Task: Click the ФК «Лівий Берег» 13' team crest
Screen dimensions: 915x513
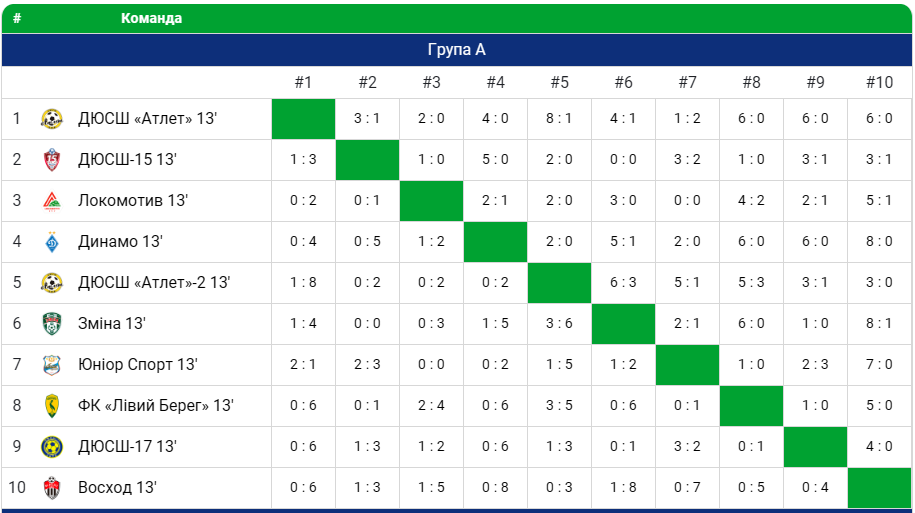Action: click(51, 406)
